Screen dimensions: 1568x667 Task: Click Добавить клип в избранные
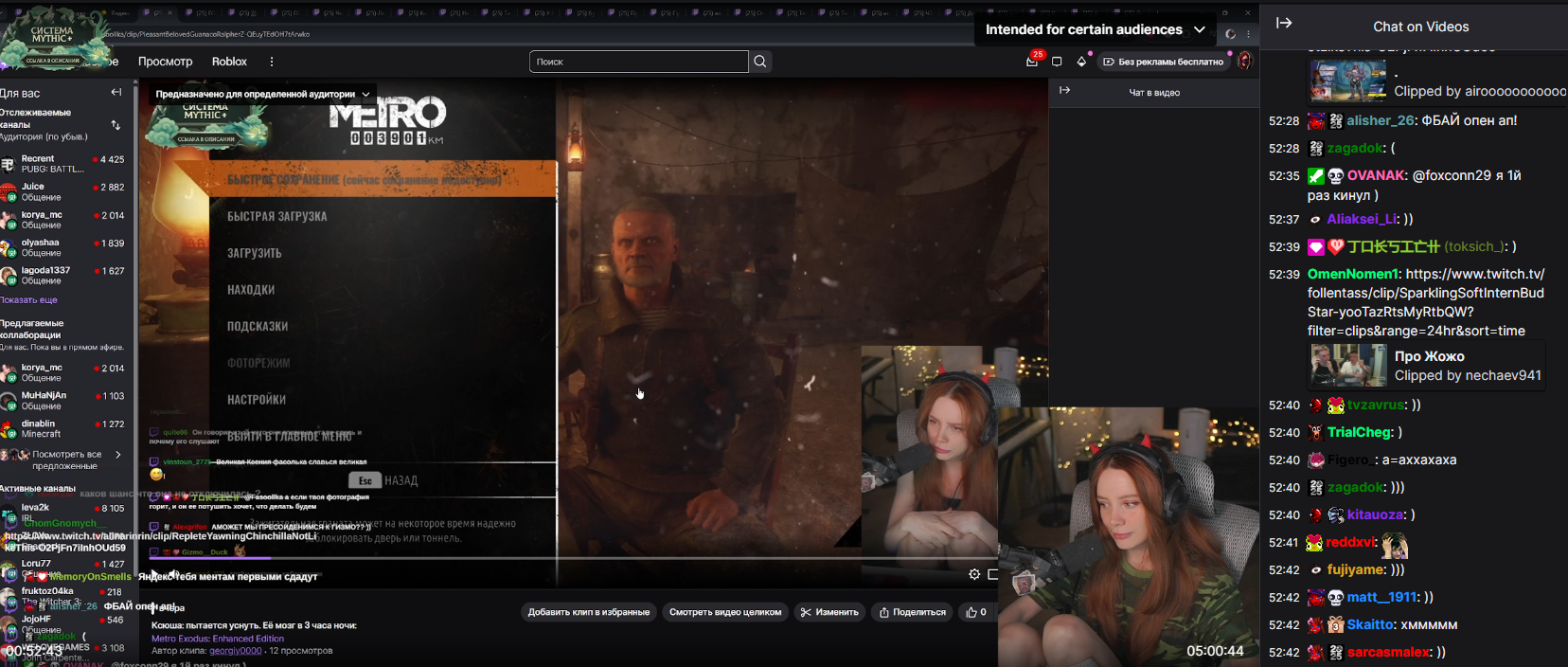589,612
